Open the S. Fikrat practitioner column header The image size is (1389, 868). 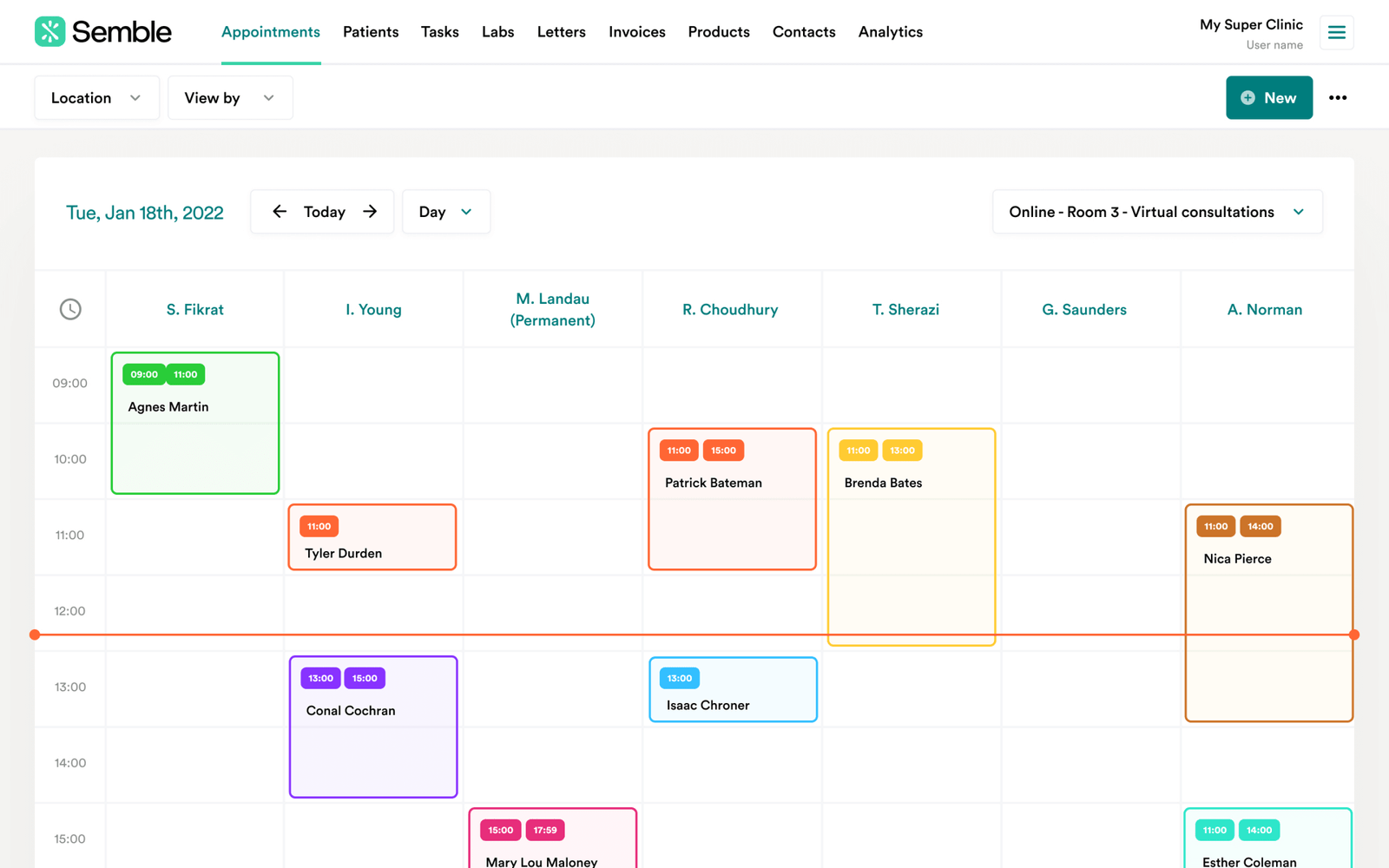point(194,310)
